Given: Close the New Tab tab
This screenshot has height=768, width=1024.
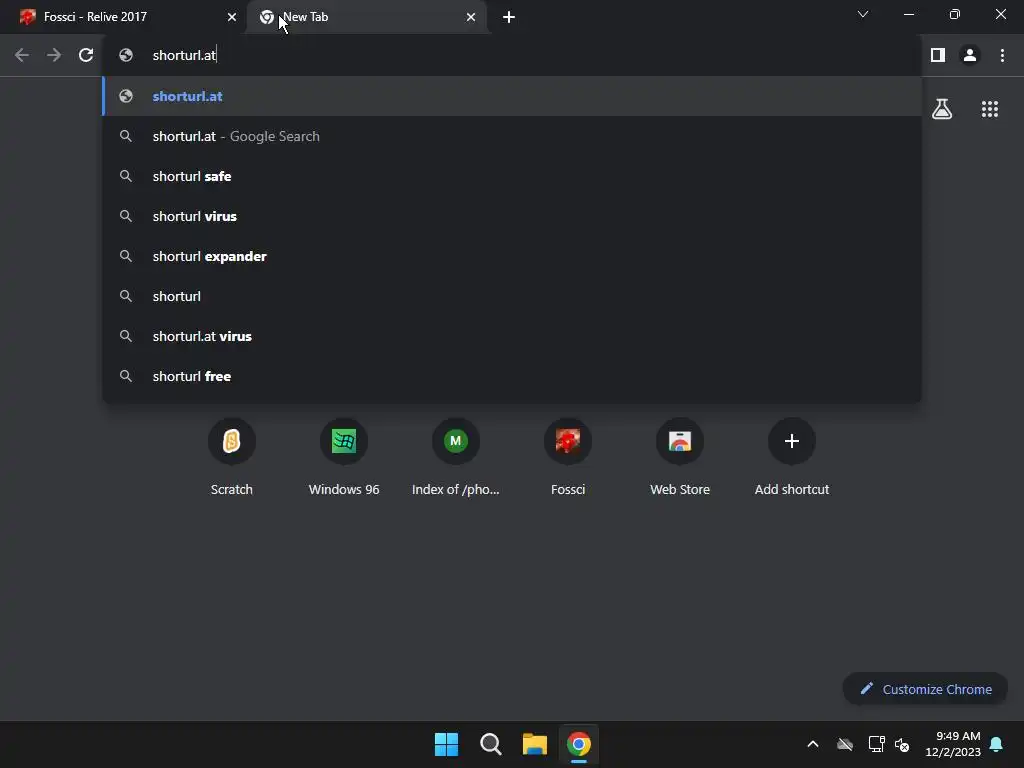Looking at the screenshot, I should click(471, 17).
